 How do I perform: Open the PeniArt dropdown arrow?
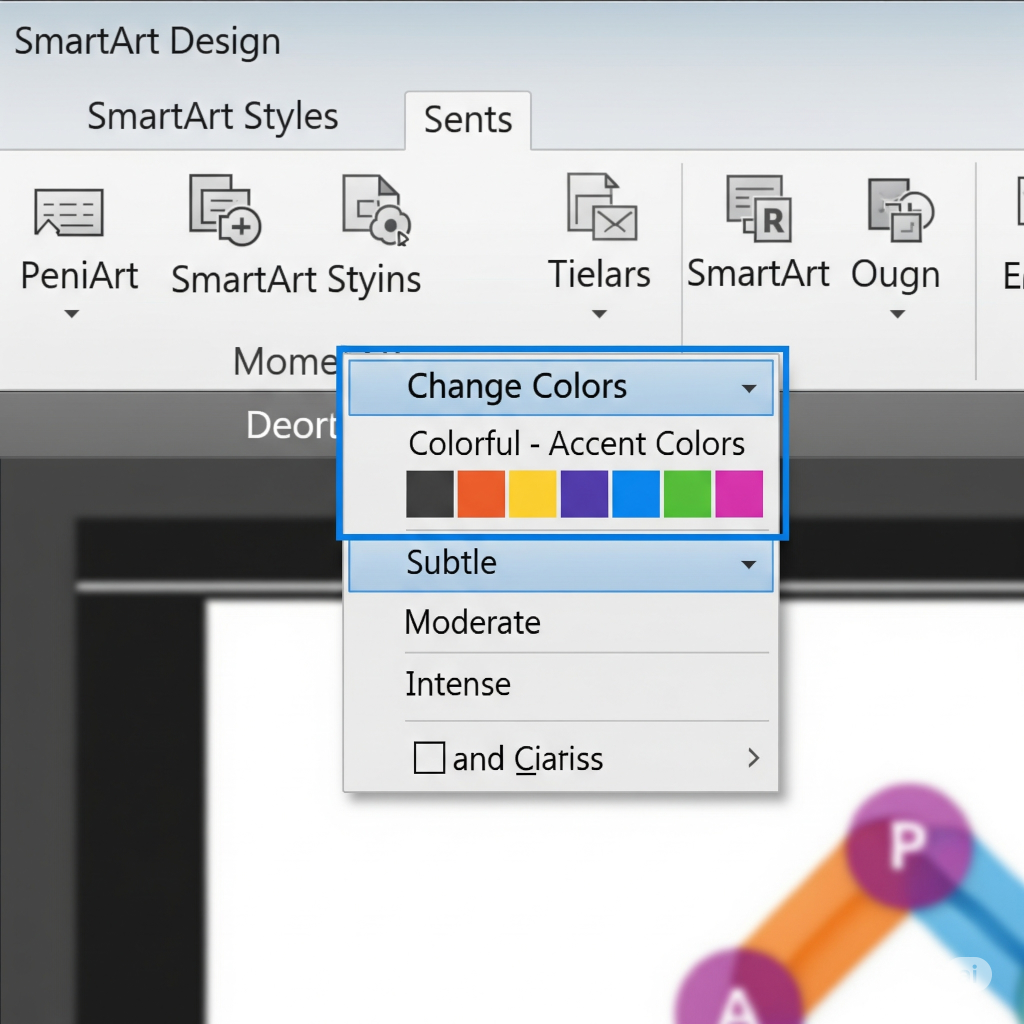point(71,314)
